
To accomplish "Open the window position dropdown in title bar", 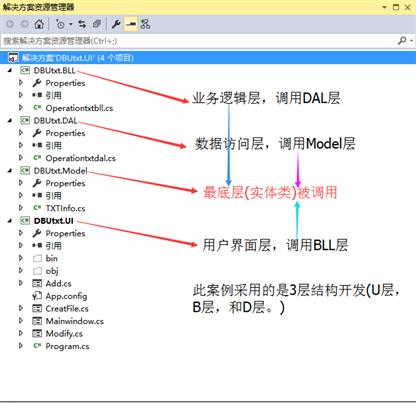I will (384, 7).
